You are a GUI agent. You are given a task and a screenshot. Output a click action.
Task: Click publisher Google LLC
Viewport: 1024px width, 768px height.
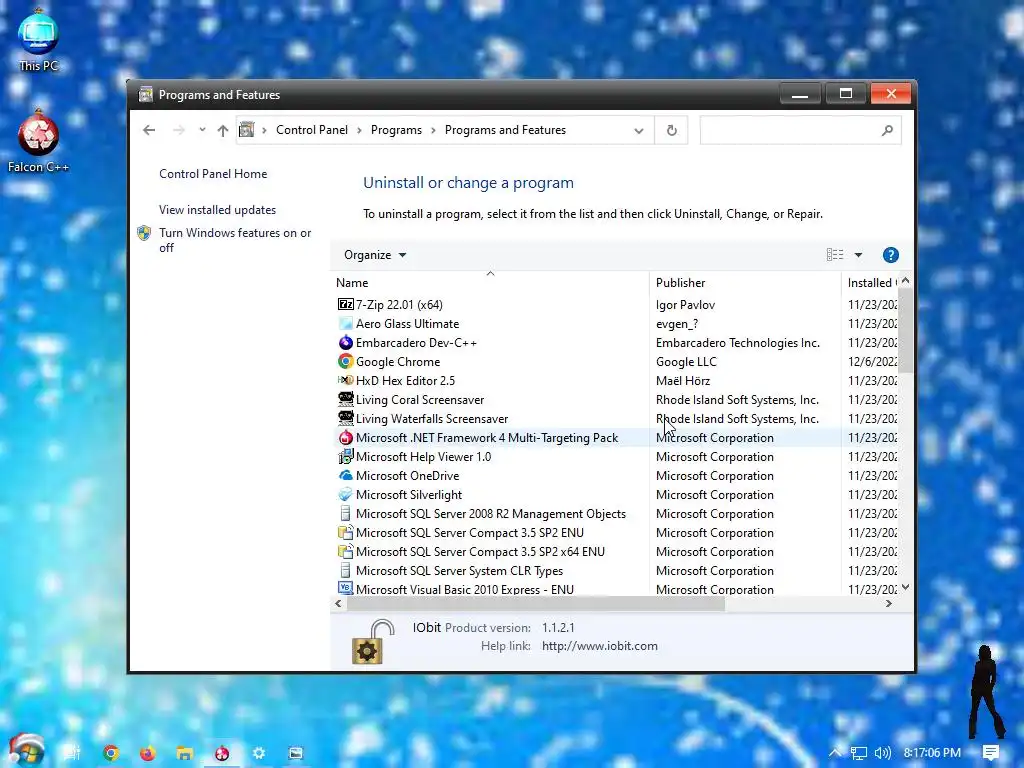point(686,361)
